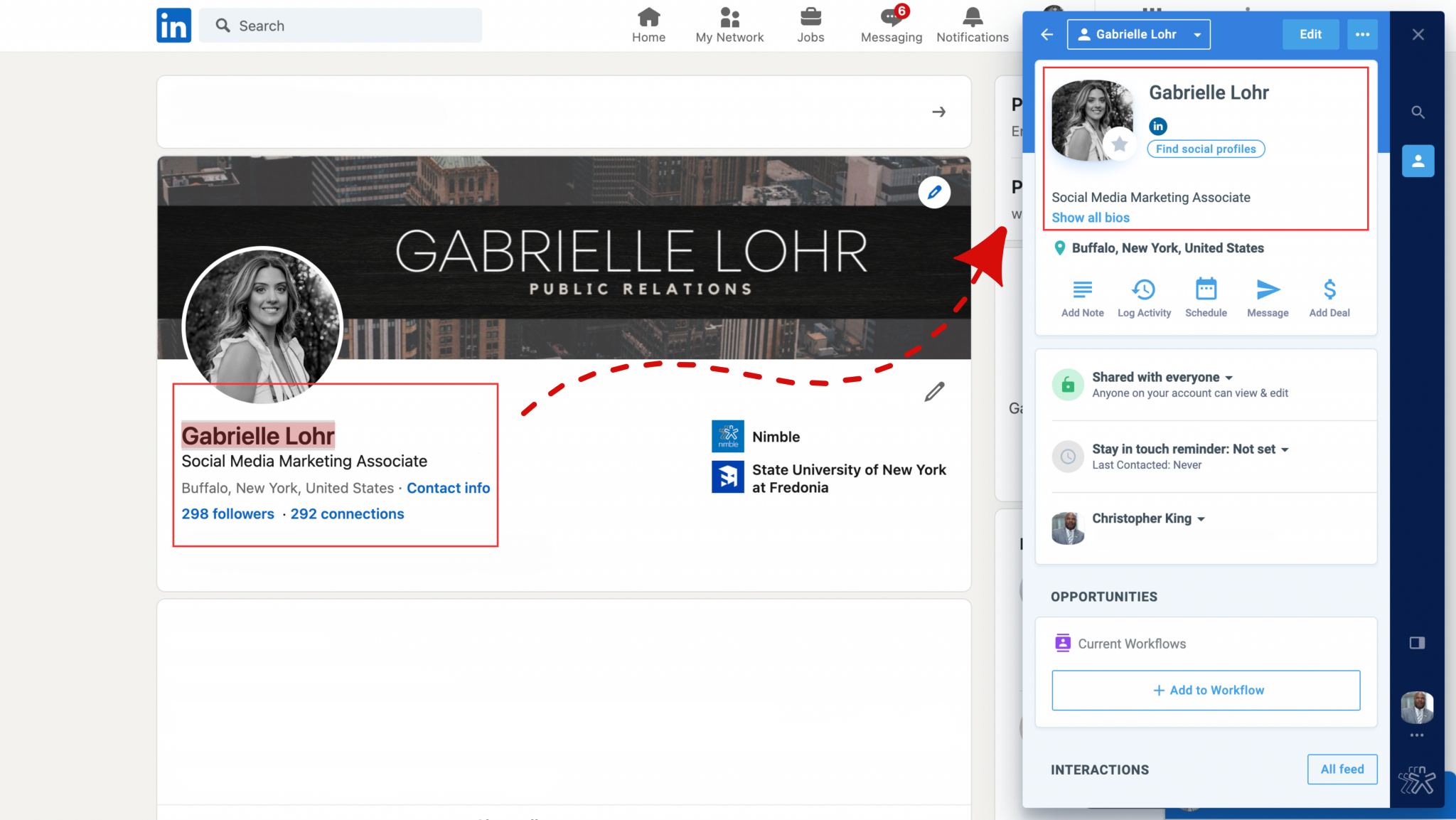Open the Log Activity icon
This screenshot has width=1456, height=820.
pos(1143,289)
